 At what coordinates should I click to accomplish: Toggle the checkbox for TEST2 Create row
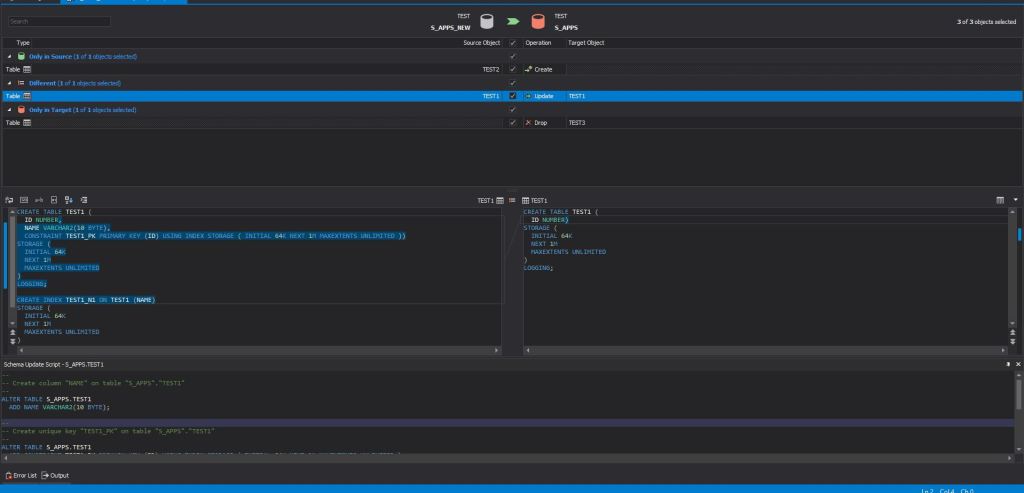(513, 69)
